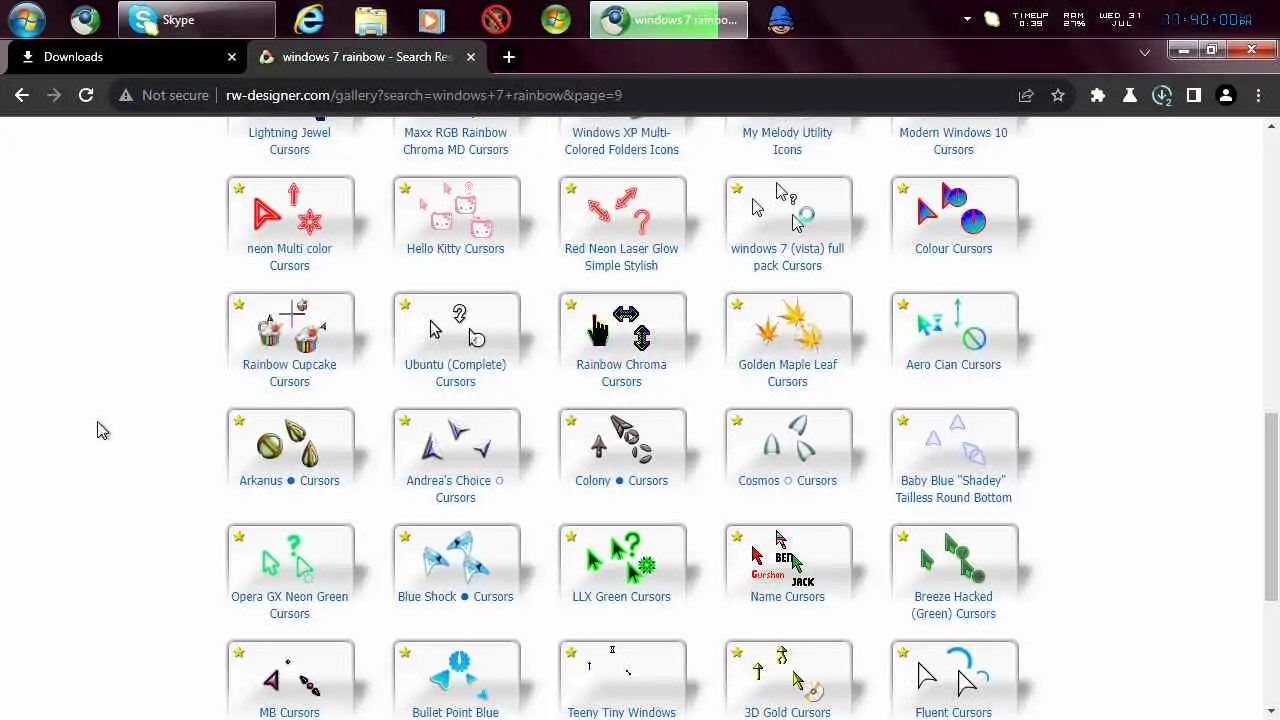Switch to the Downloads tab

(x=126, y=57)
